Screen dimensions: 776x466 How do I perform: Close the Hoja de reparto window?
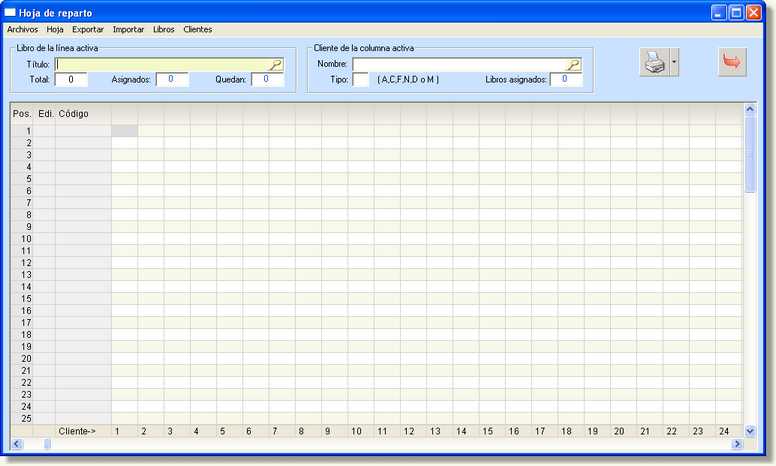(x=753, y=12)
